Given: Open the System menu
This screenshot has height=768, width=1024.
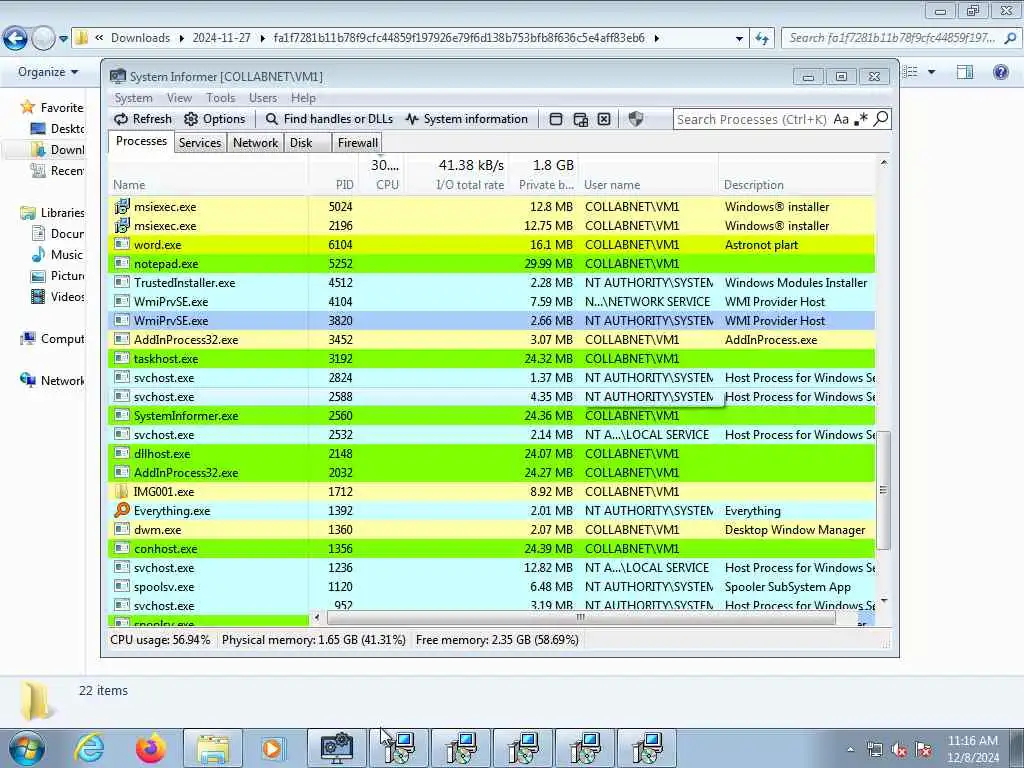Looking at the screenshot, I should click(133, 98).
